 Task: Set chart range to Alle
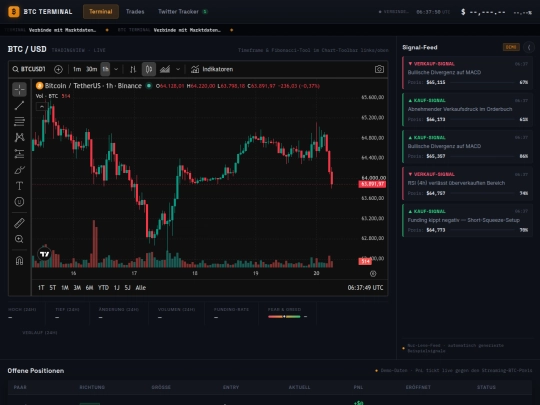[x=141, y=288]
